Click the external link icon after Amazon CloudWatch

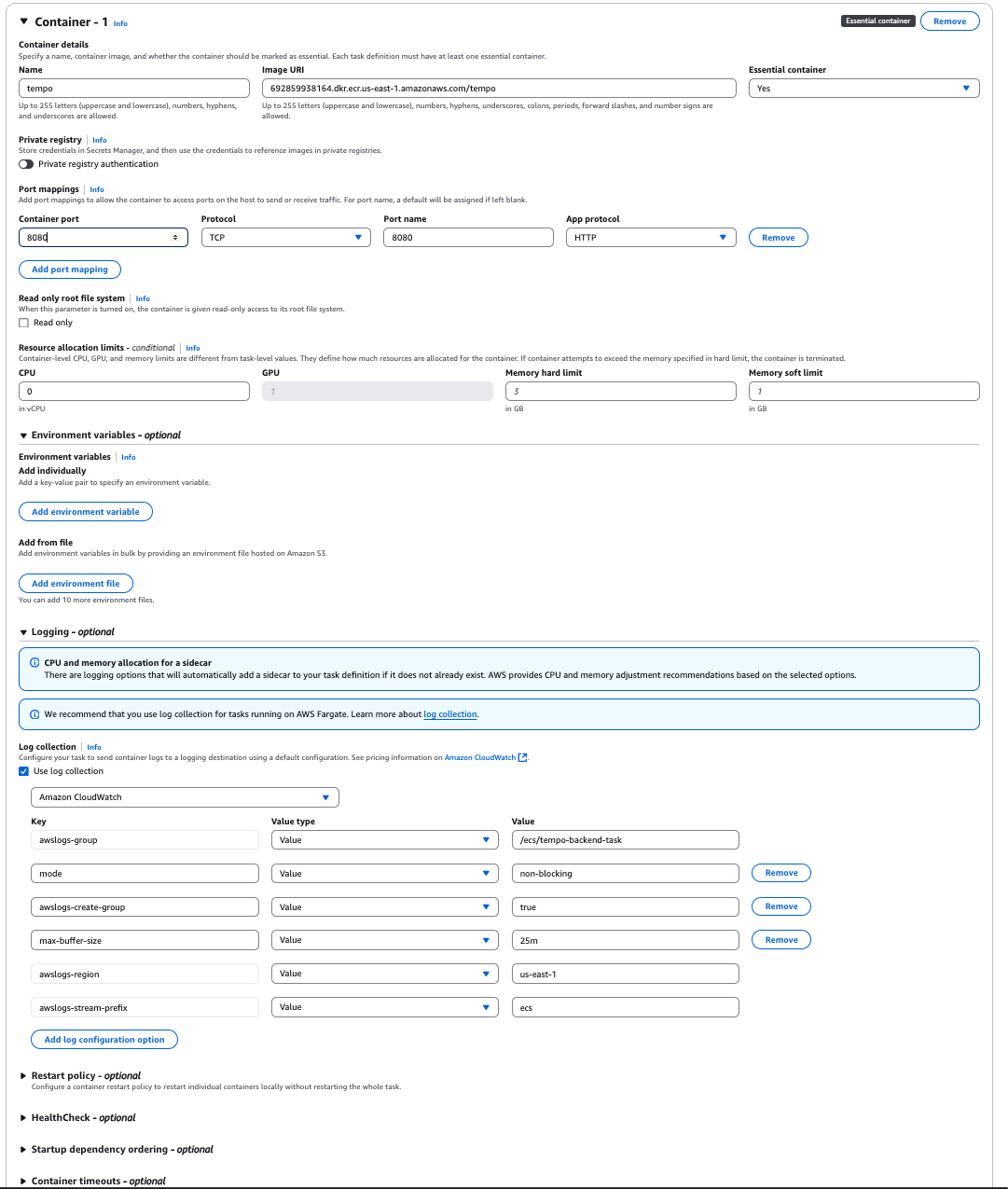tap(522, 757)
